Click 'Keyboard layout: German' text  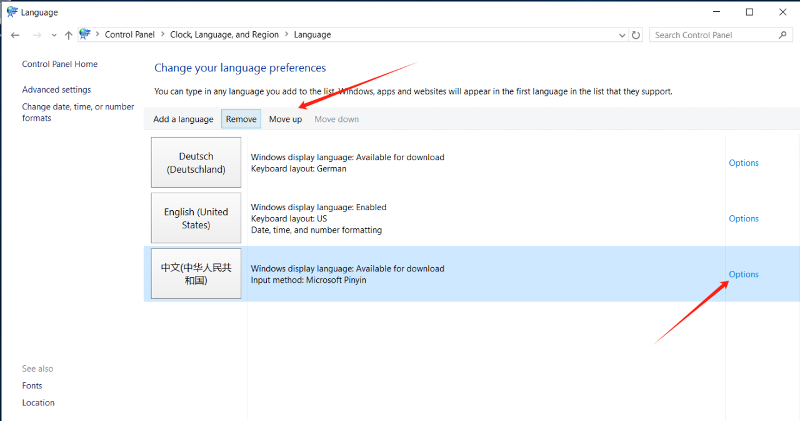pyautogui.click(x=298, y=168)
